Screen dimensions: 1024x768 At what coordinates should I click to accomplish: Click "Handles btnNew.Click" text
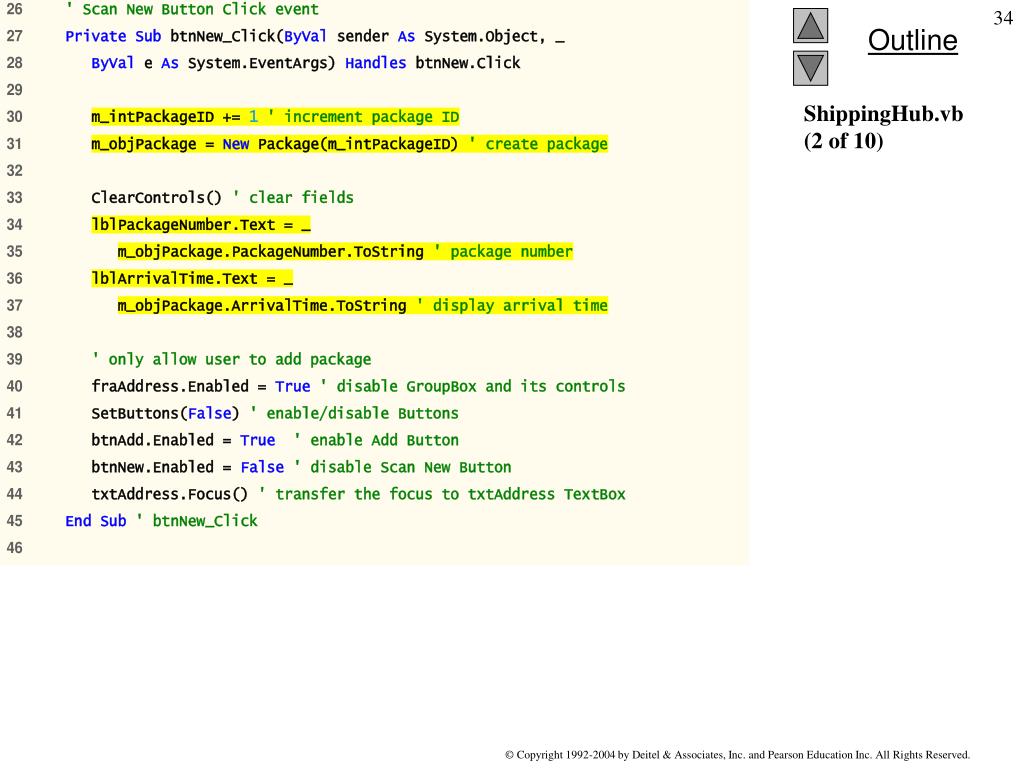tap(432, 63)
